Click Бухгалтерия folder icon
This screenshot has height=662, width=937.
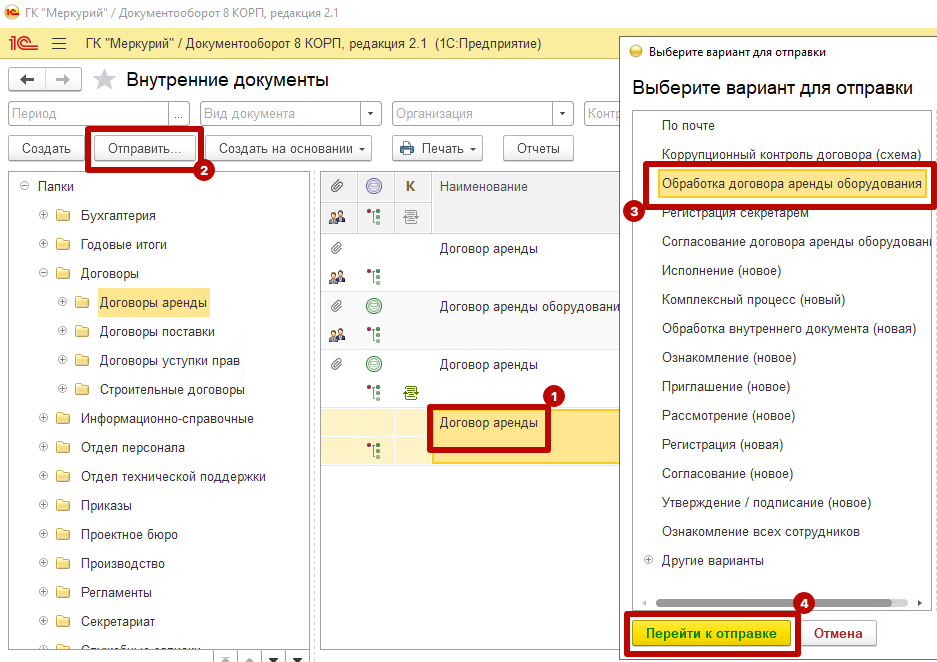click(x=63, y=215)
